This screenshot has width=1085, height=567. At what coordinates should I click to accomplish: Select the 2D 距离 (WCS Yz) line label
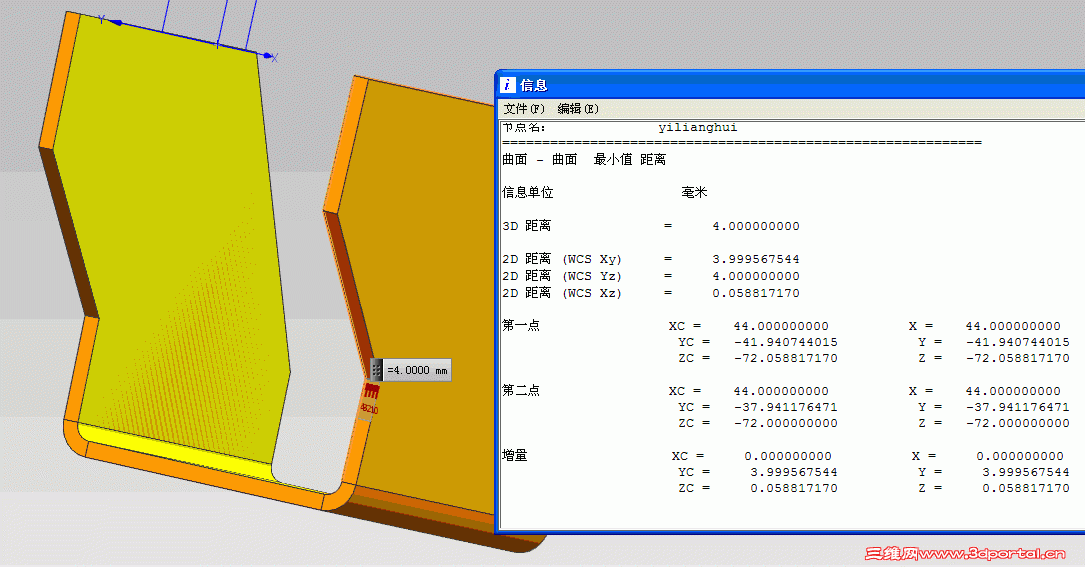(x=562, y=276)
